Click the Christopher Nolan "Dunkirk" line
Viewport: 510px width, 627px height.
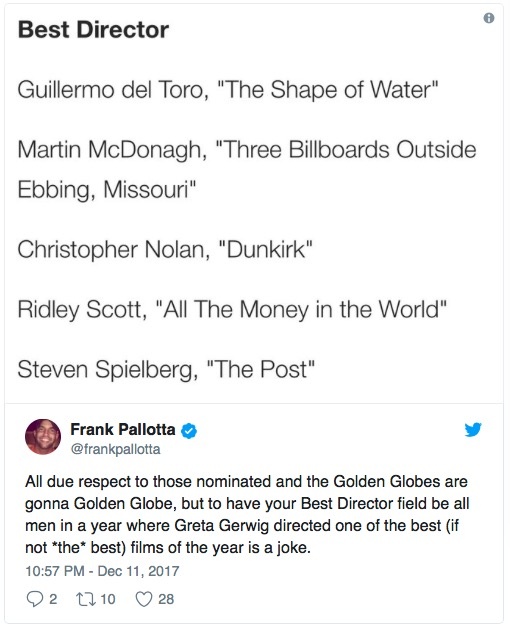[x=164, y=250]
